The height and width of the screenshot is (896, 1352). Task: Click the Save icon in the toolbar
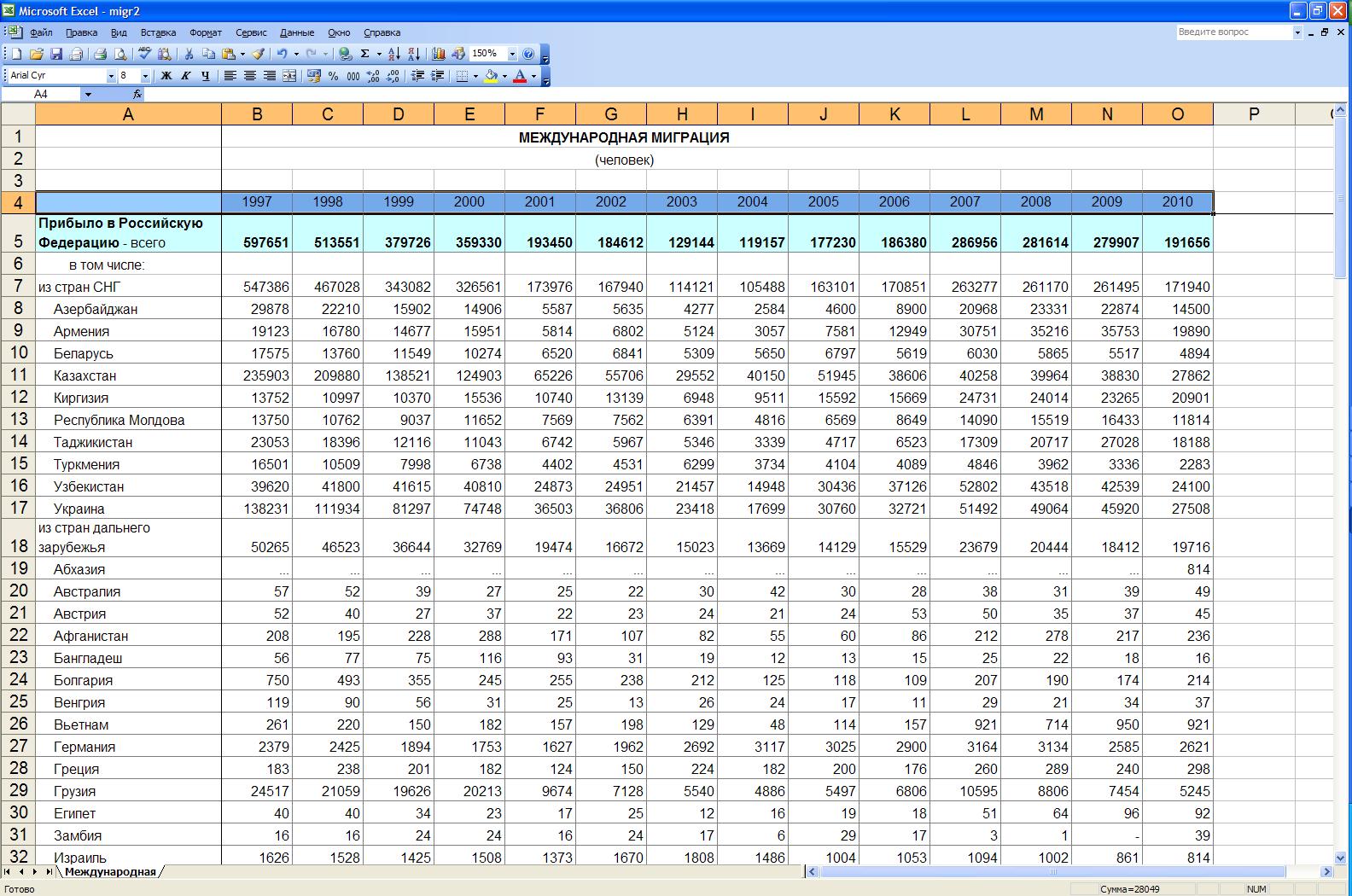pyautogui.click(x=56, y=54)
